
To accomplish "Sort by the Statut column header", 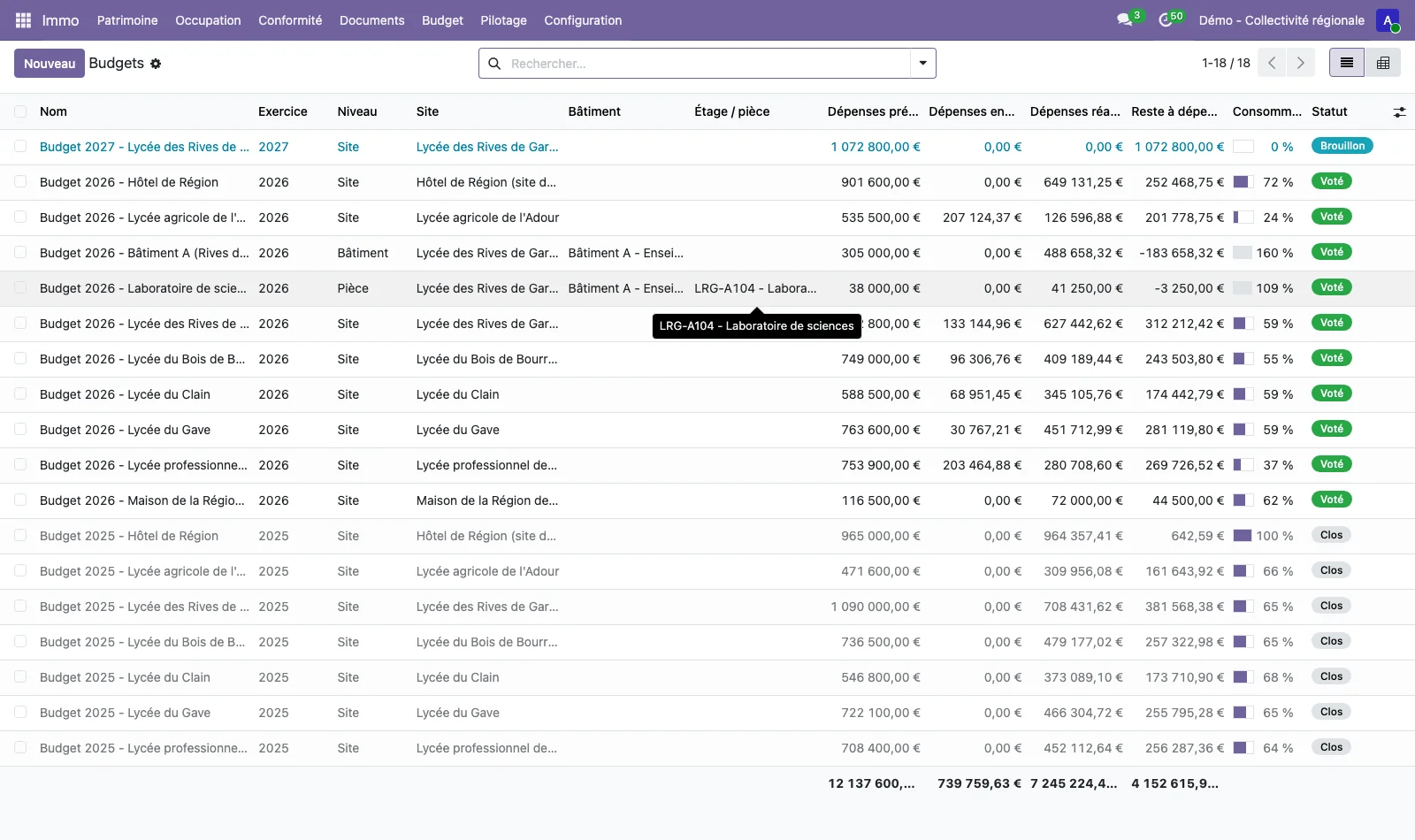I will pos(1329,111).
